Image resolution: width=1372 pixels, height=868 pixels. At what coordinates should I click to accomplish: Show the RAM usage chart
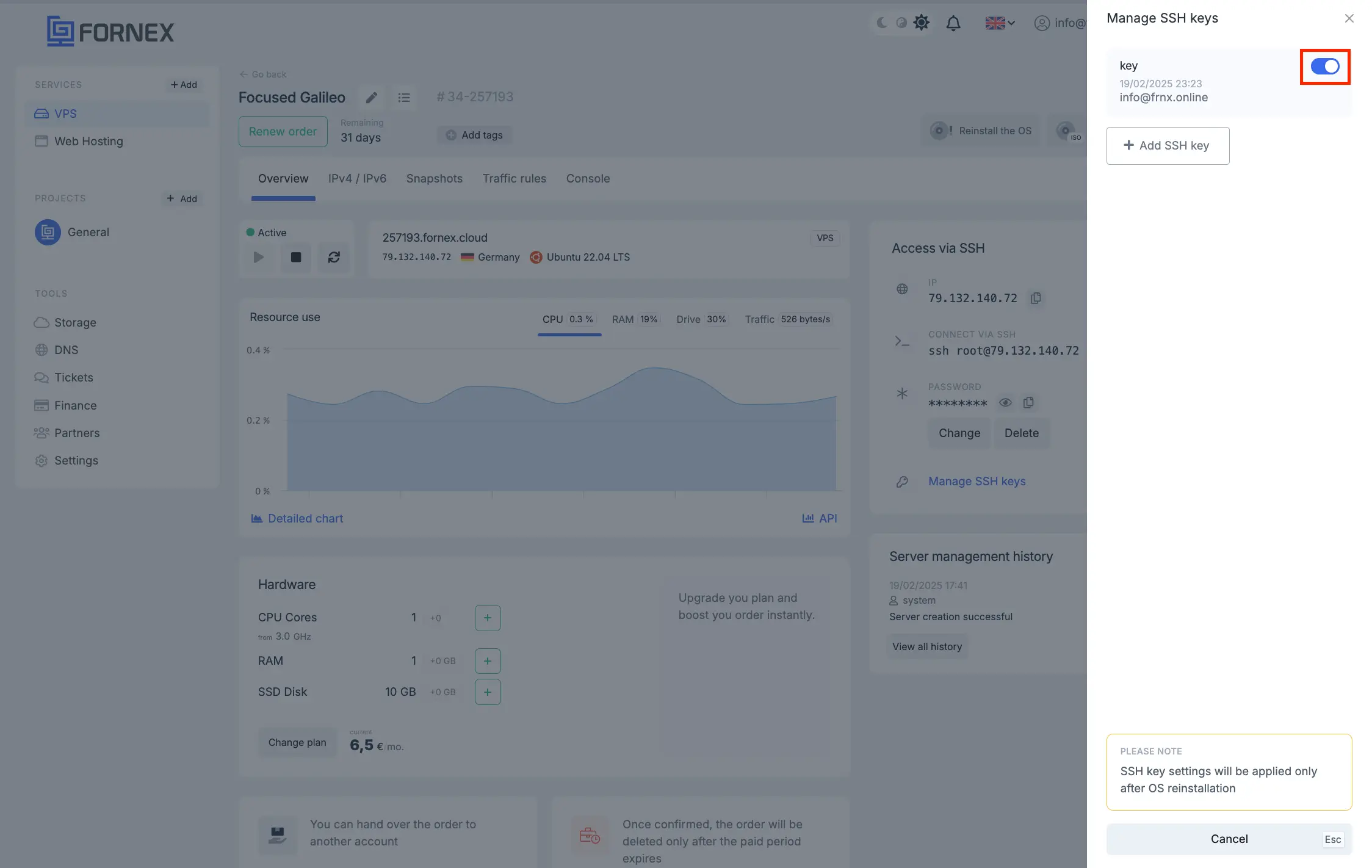tap(635, 319)
